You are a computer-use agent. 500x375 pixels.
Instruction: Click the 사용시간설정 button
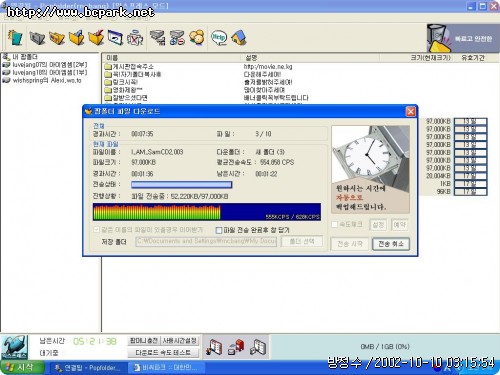tap(179, 341)
